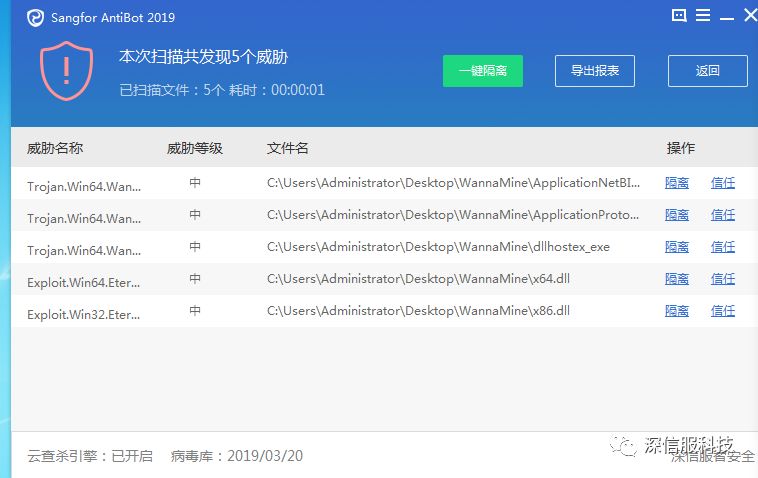This screenshot has width=758, height=478.
Task: Select threat name on ApplicationNetBI... row
Action: [x=84, y=187]
